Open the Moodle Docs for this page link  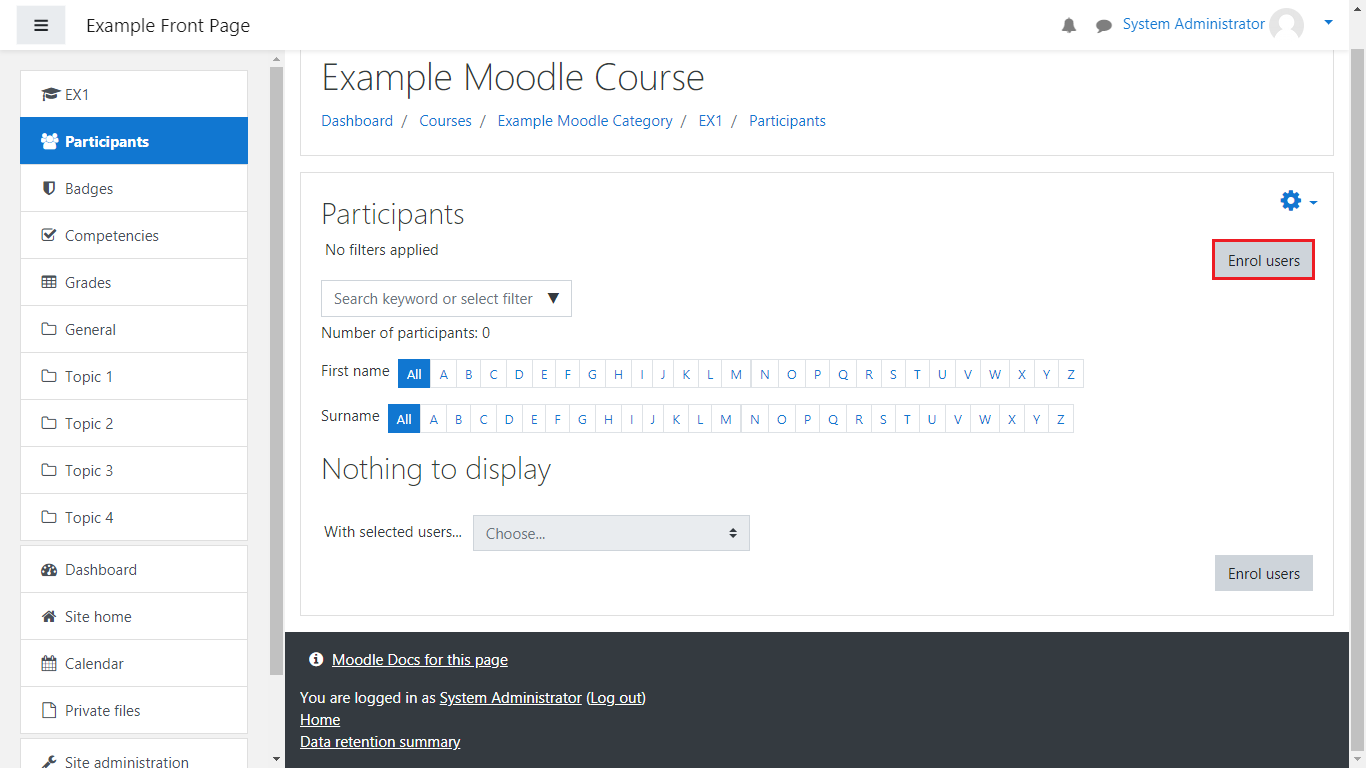click(x=419, y=660)
